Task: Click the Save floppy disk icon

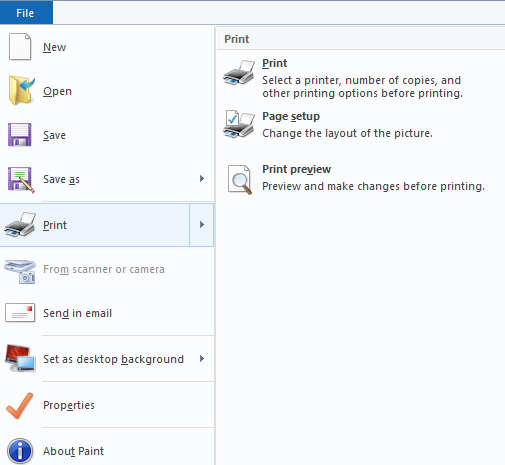Action: [x=20, y=135]
